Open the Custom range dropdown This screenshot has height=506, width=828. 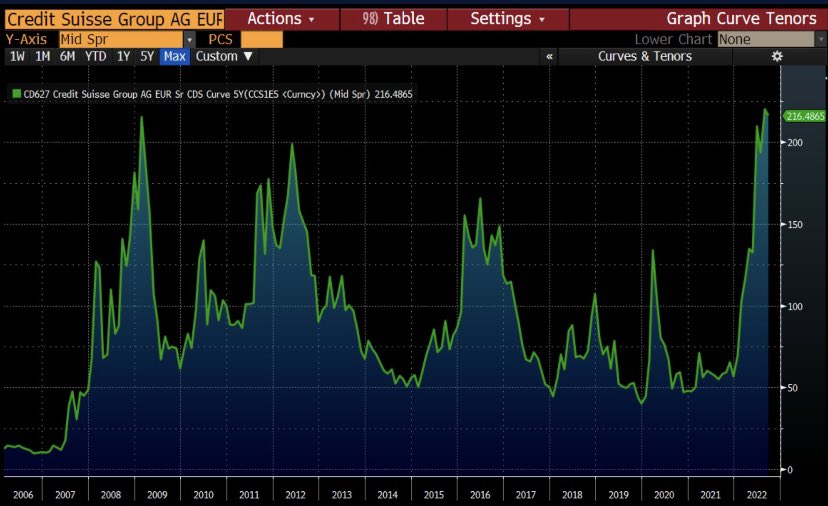pos(224,57)
